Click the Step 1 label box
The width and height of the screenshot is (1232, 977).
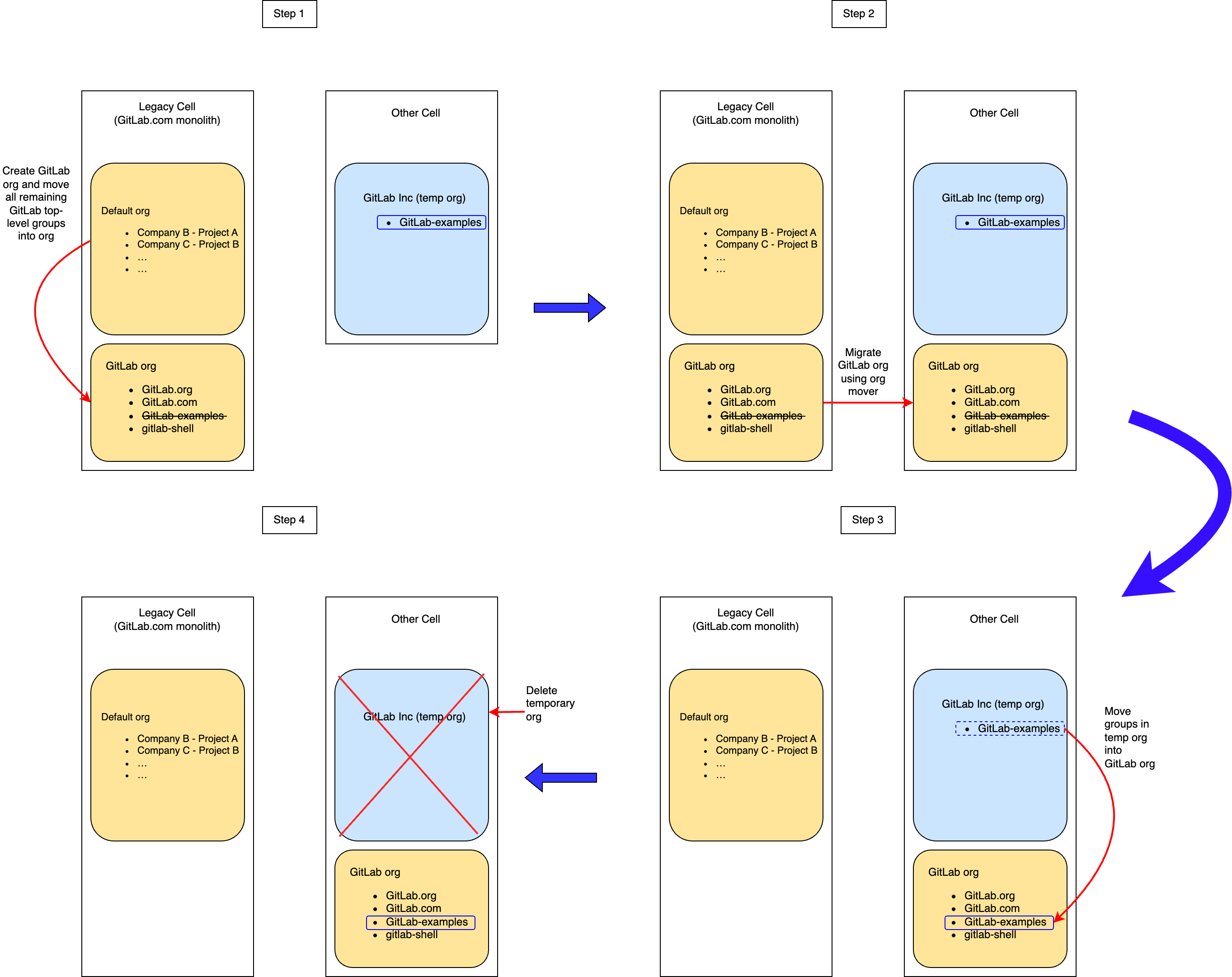point(289,14)
